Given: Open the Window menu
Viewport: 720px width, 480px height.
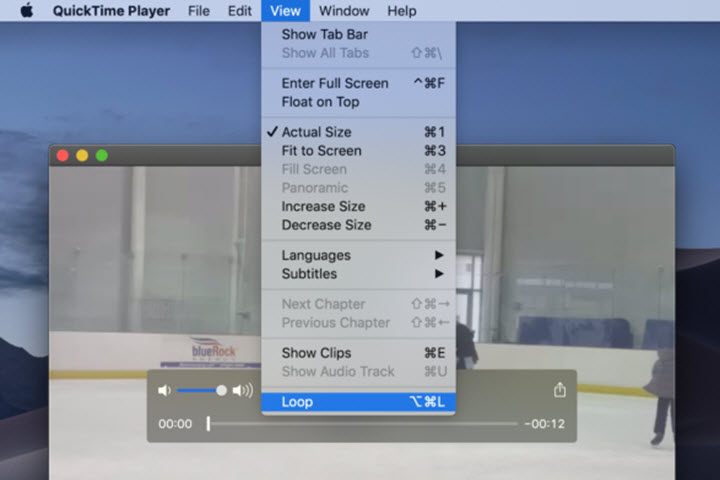Looking at the screenshot, I should [344, 11].
